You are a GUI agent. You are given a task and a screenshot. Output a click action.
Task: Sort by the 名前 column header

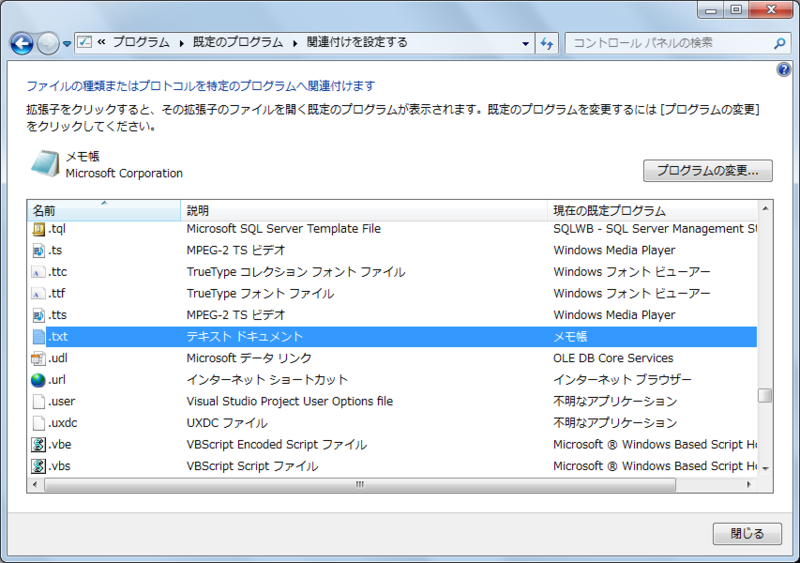point(104,210)
